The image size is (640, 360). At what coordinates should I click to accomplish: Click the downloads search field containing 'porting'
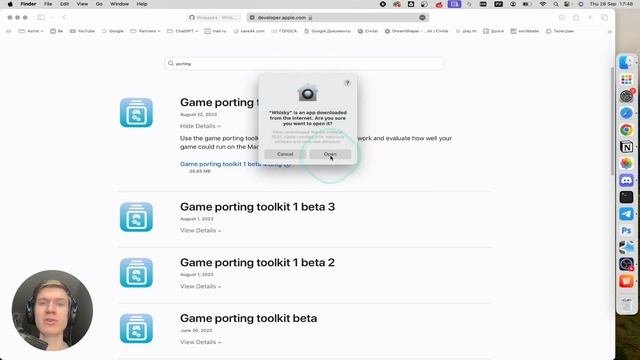304,64
